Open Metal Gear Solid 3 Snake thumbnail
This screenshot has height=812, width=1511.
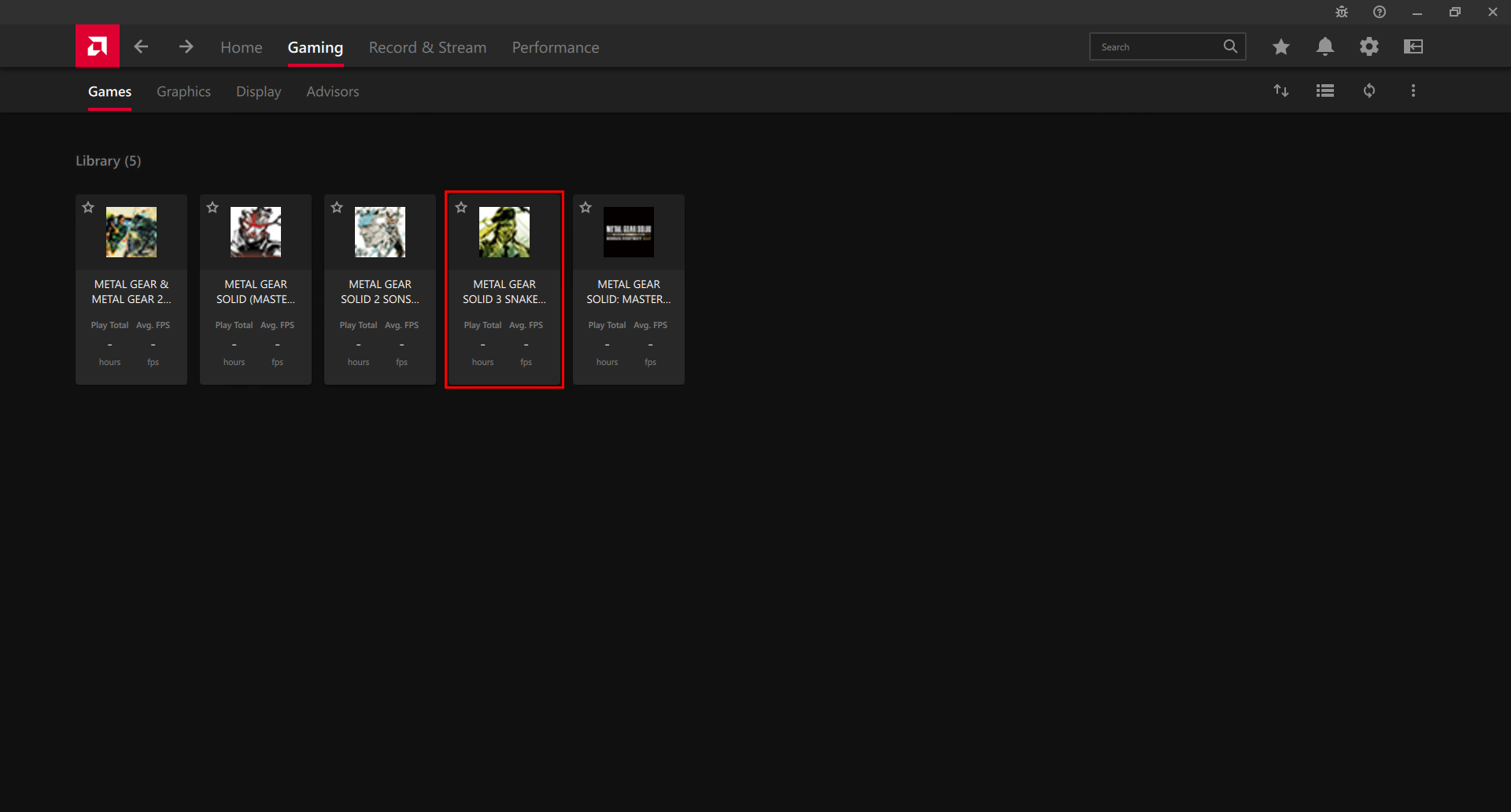tap(504, 232)
